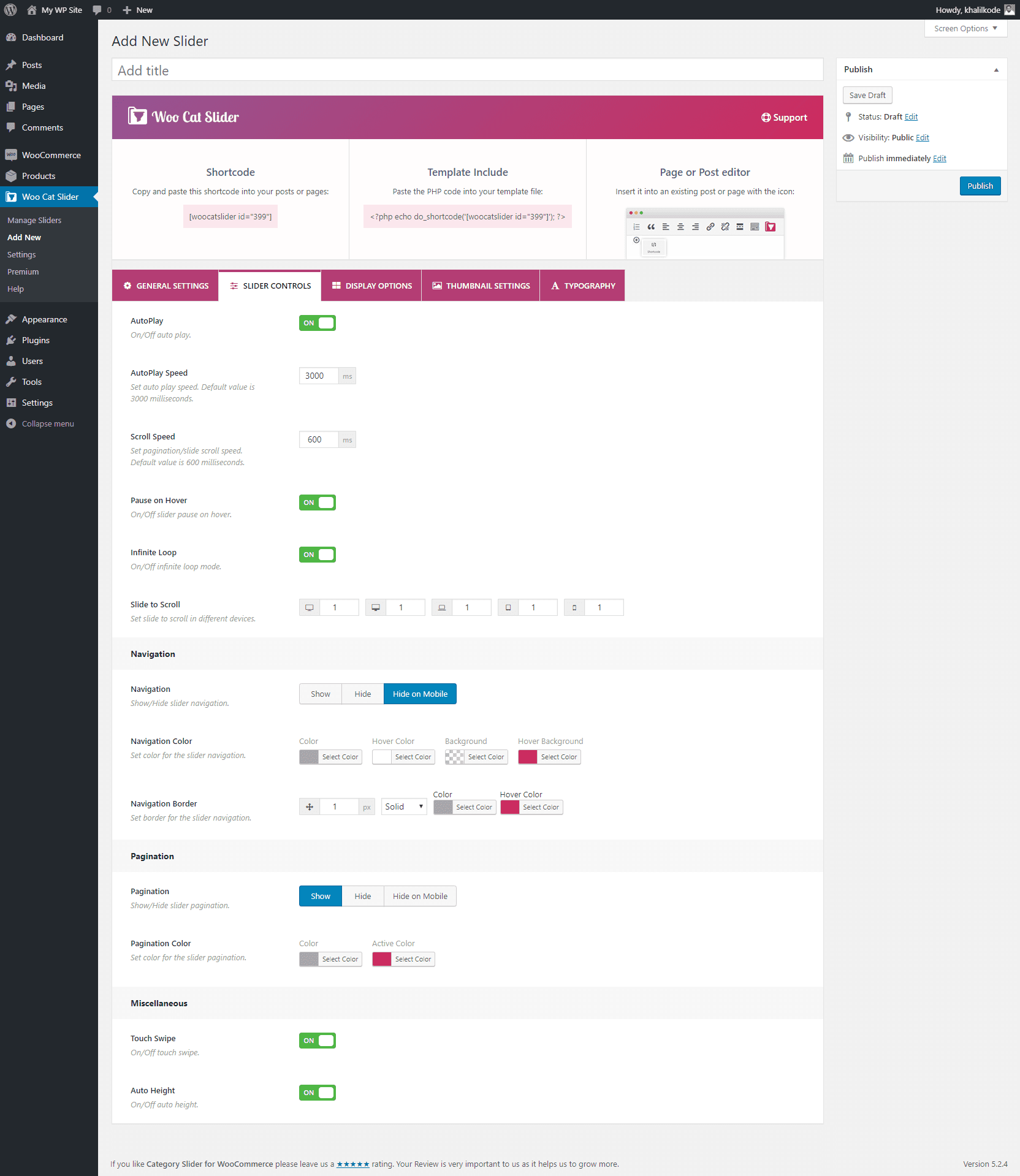Open the Plugins menu via its plug icon

(x=11, y=340)
